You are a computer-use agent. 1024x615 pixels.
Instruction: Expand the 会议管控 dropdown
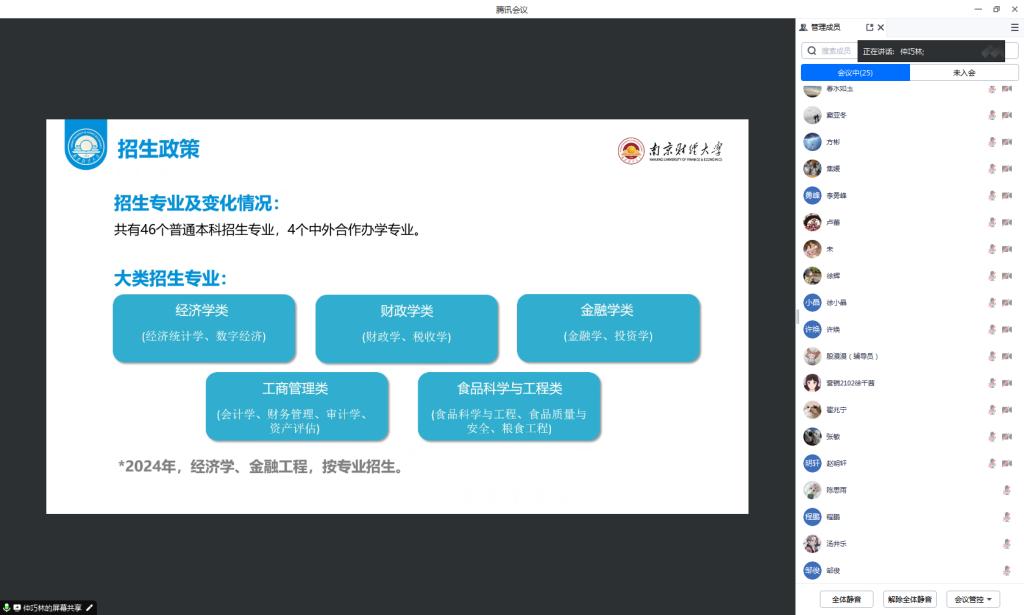(x=974, y=599)
